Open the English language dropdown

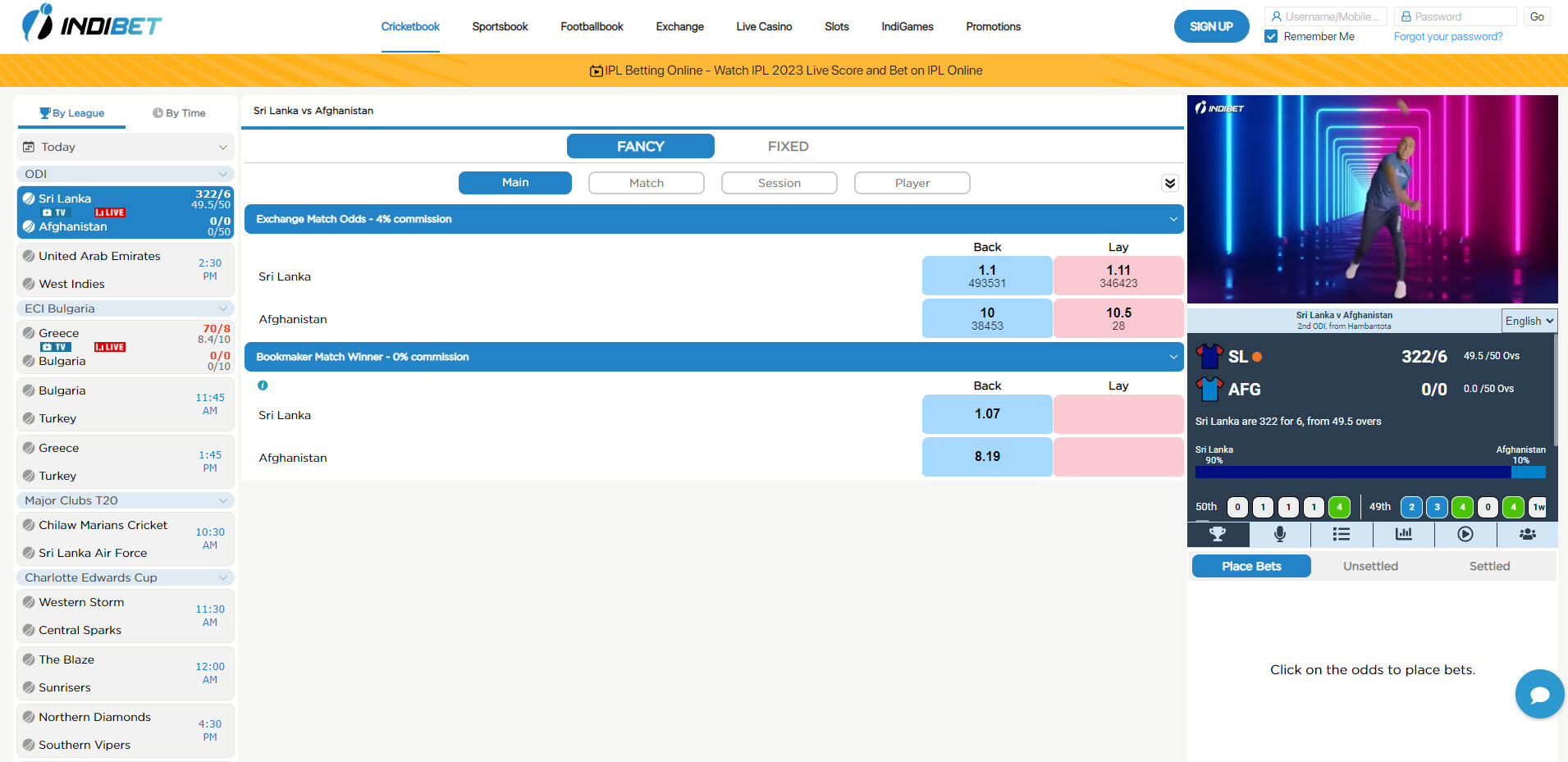[1529, 321]
